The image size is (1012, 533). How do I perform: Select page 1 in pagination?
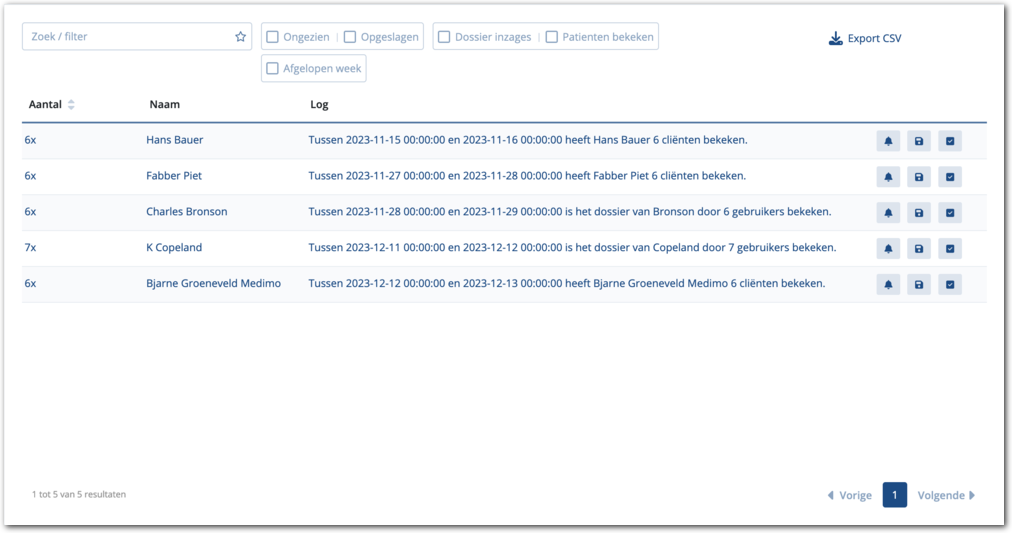click(894, 495)
